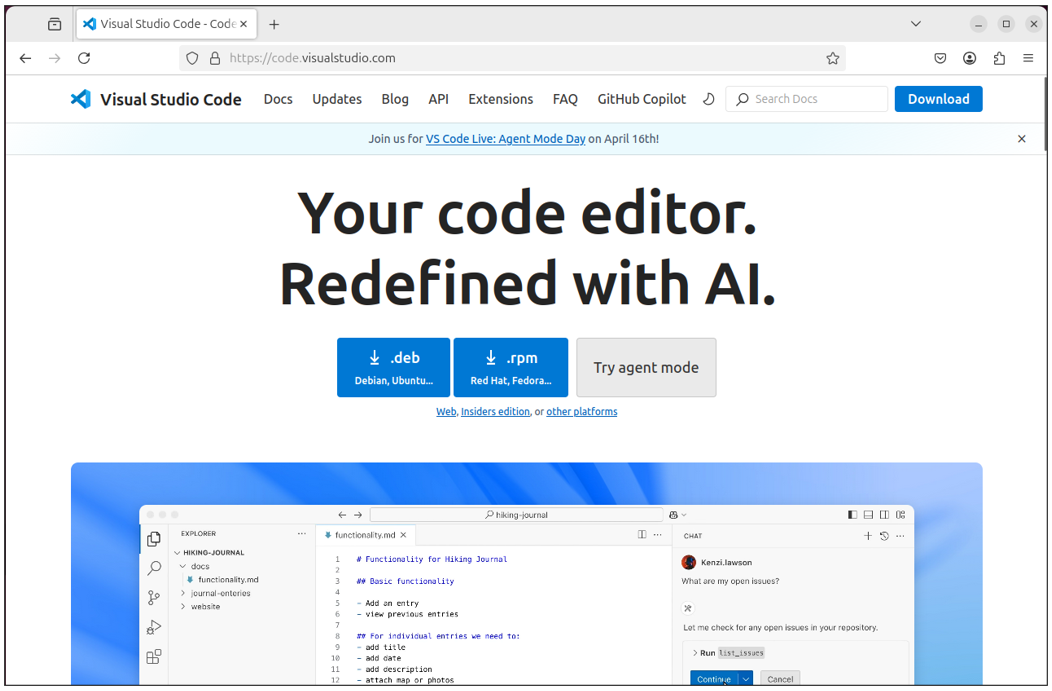Toggle the bottom panel layout icon

[868, 515]
